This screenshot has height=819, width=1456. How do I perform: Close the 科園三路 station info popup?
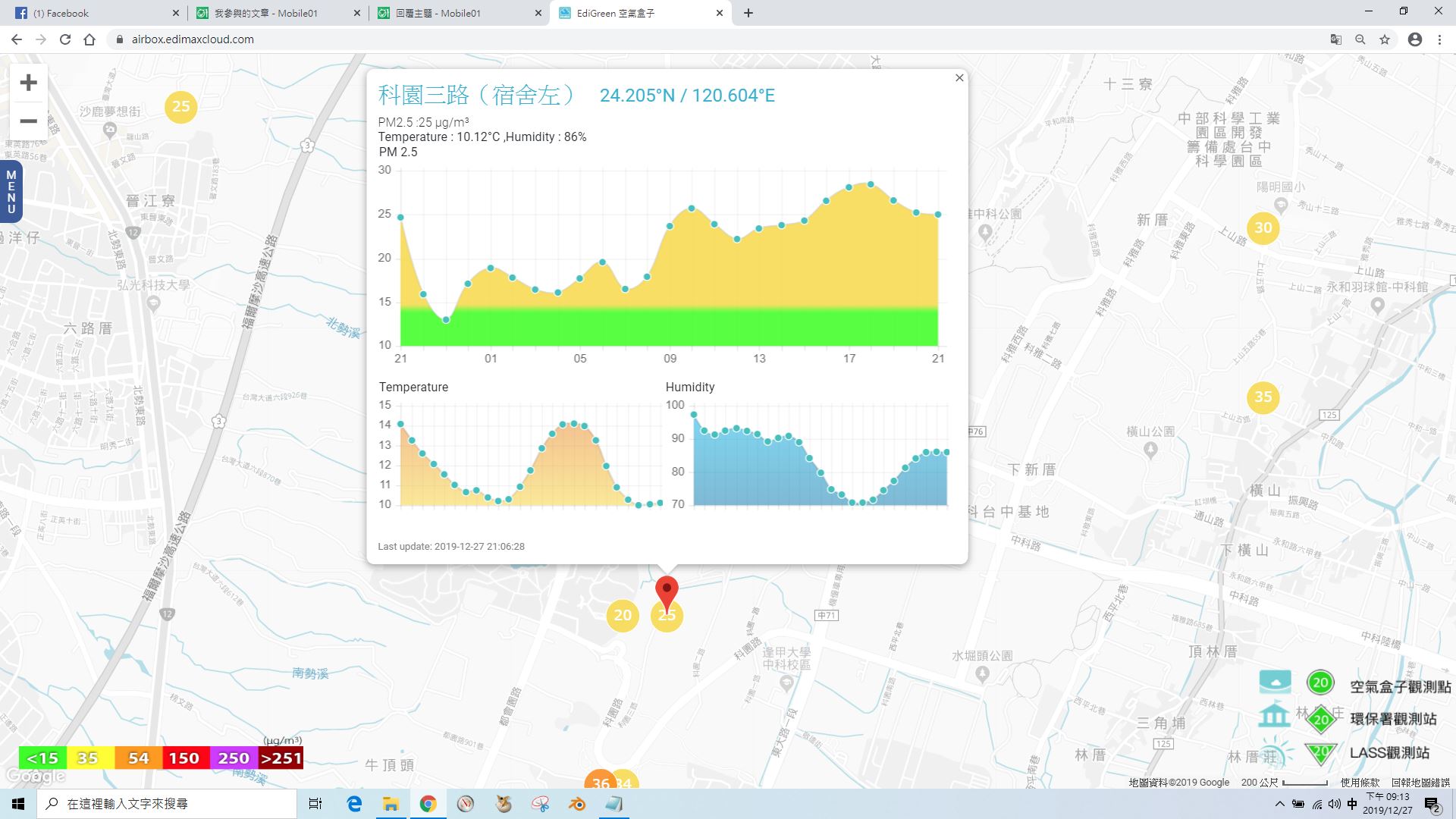click(959, 78)
